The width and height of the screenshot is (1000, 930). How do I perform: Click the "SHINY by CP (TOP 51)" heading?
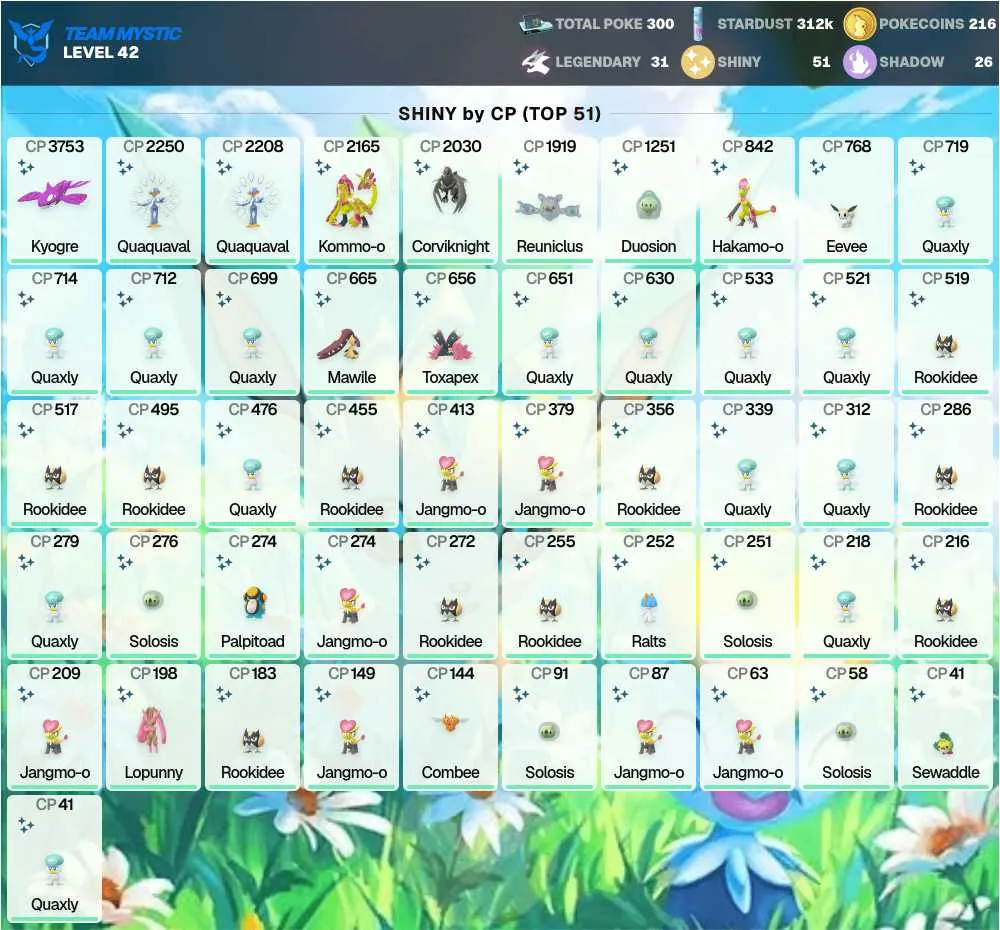[x=499, y=114]
